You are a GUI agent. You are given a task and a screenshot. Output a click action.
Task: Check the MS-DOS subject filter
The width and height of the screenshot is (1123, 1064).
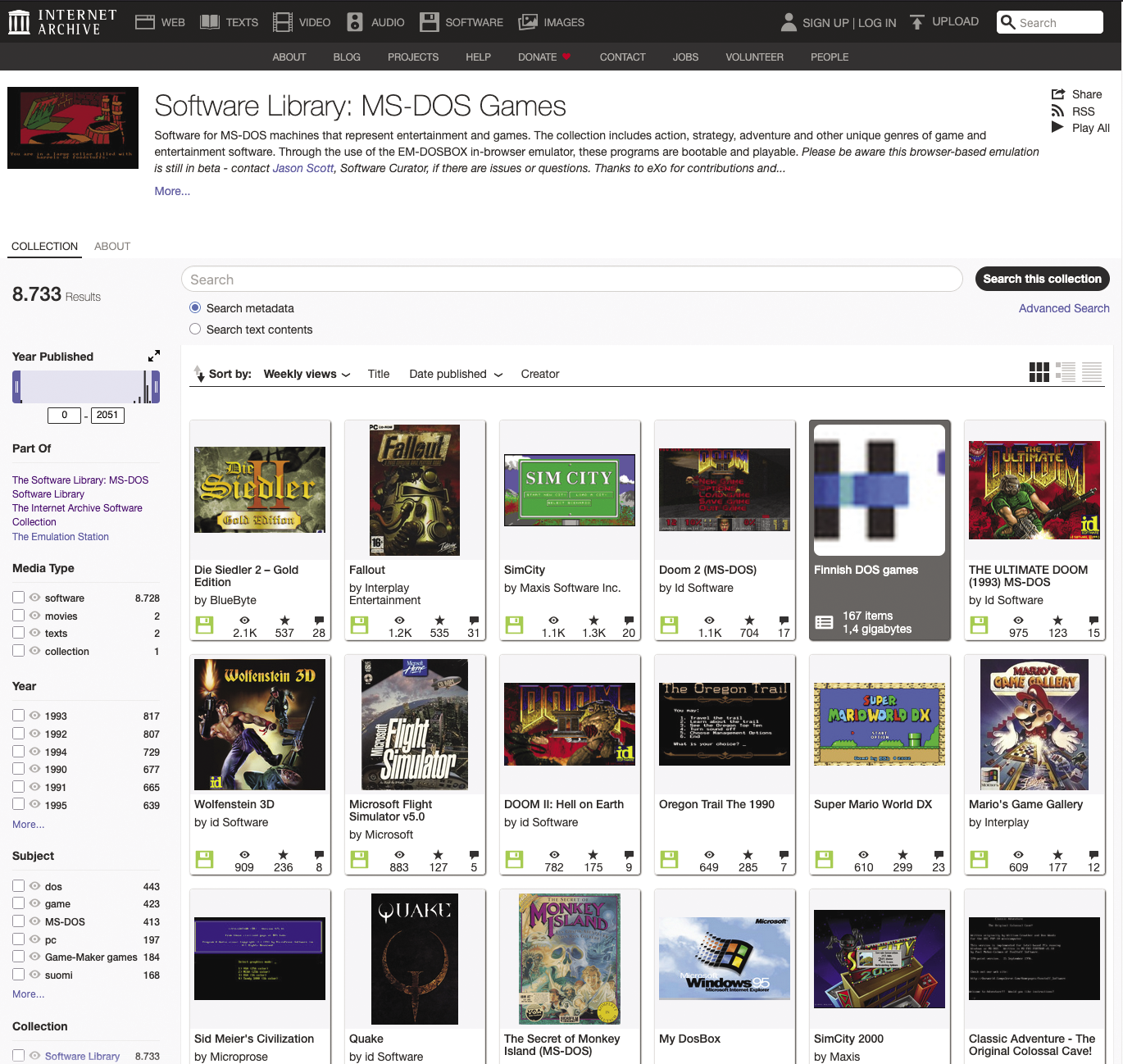pyautogui.click(x=18, y=921)
